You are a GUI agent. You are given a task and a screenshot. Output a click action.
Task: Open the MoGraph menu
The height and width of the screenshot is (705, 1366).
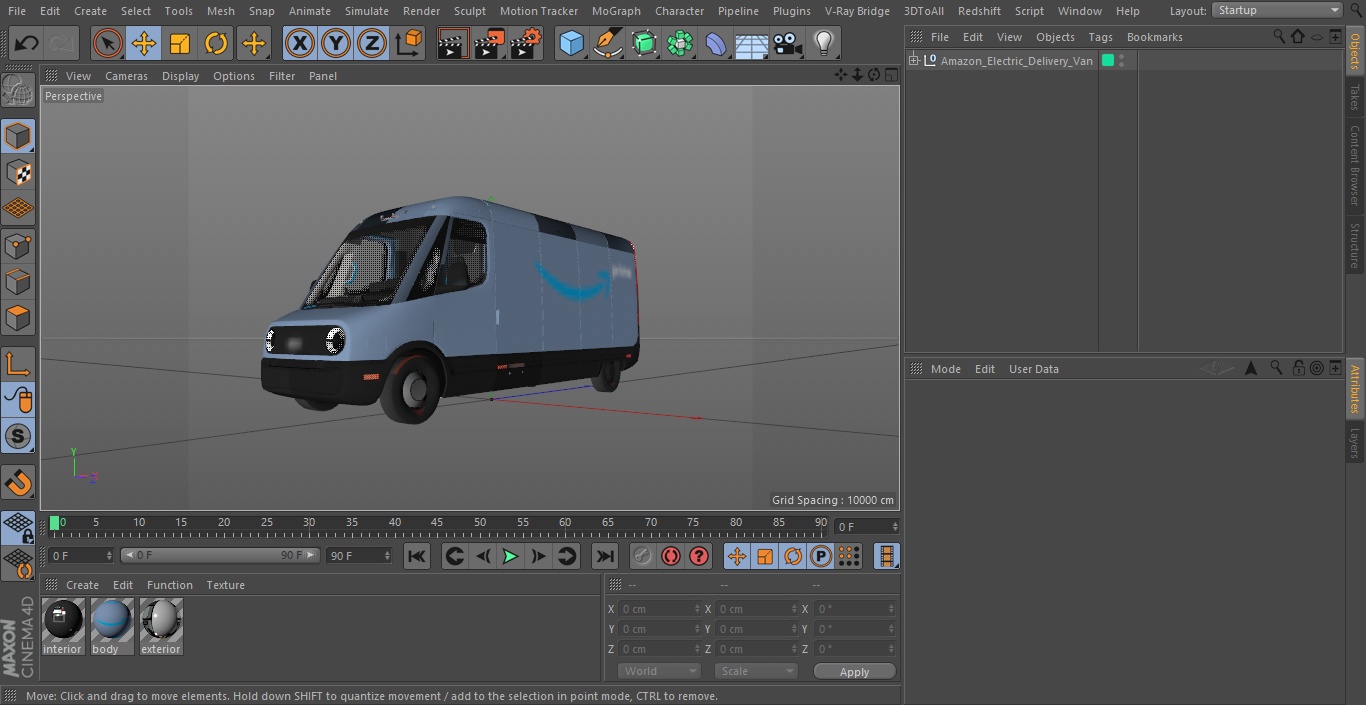616,11
